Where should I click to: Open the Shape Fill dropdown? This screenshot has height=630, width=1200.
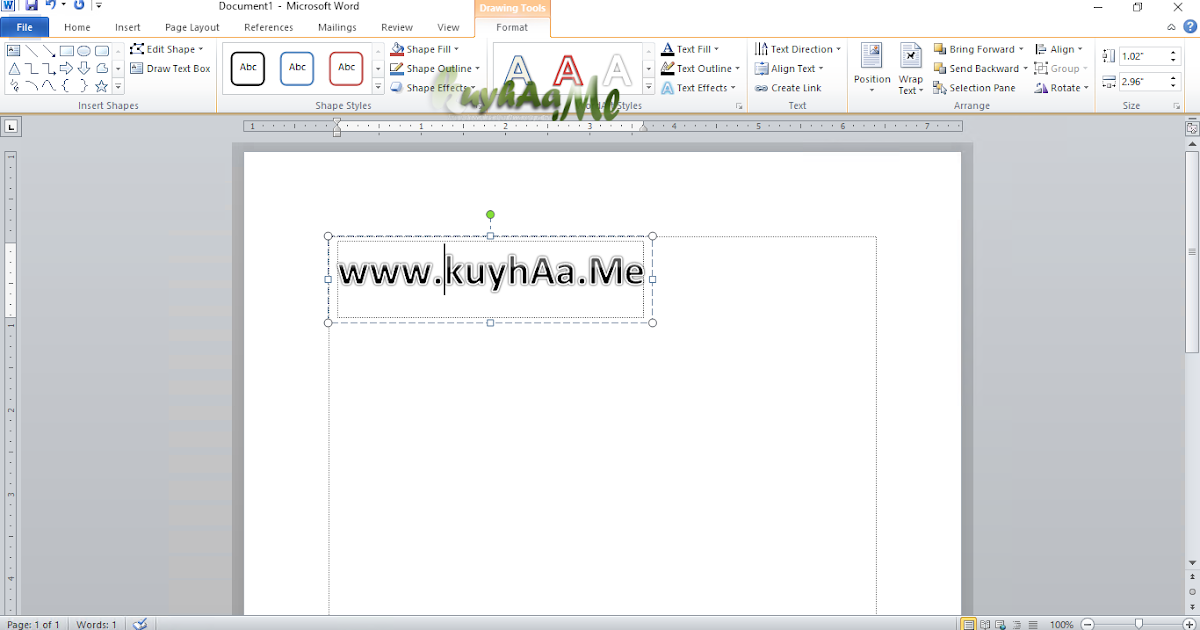424,49
